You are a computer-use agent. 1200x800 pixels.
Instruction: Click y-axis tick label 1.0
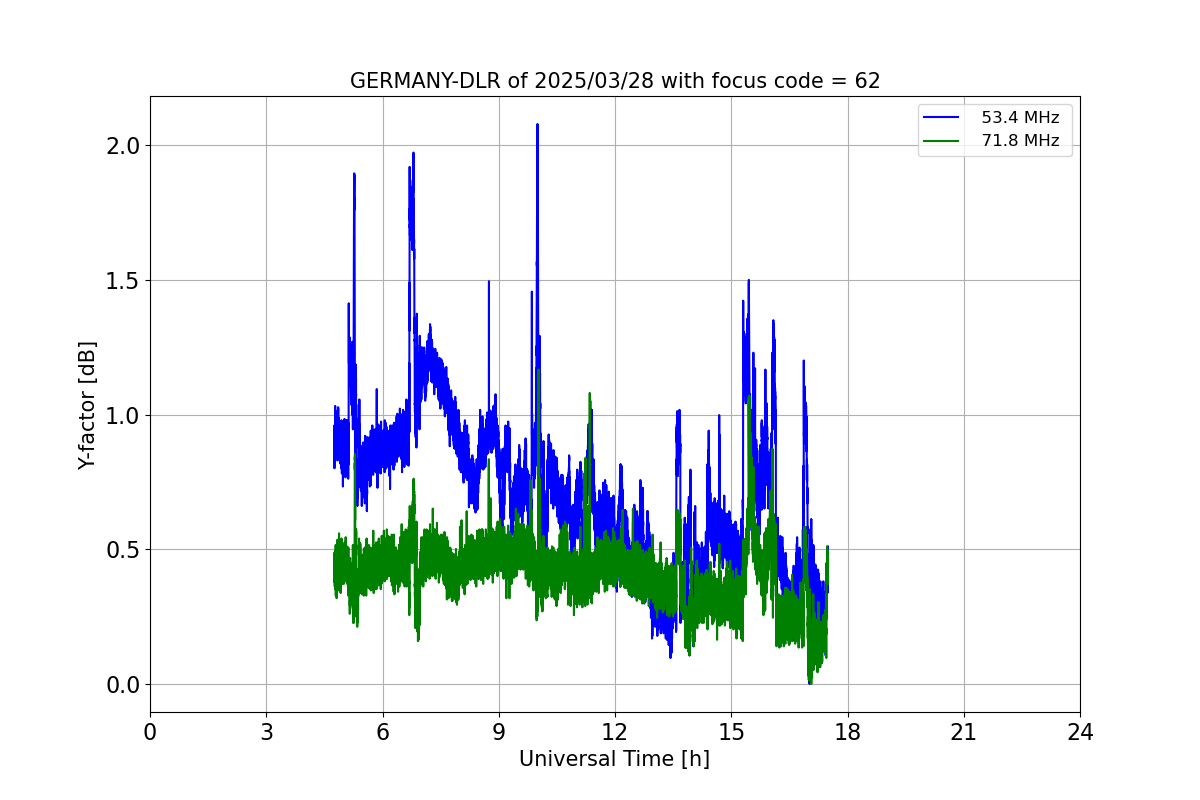coord(124,415)
